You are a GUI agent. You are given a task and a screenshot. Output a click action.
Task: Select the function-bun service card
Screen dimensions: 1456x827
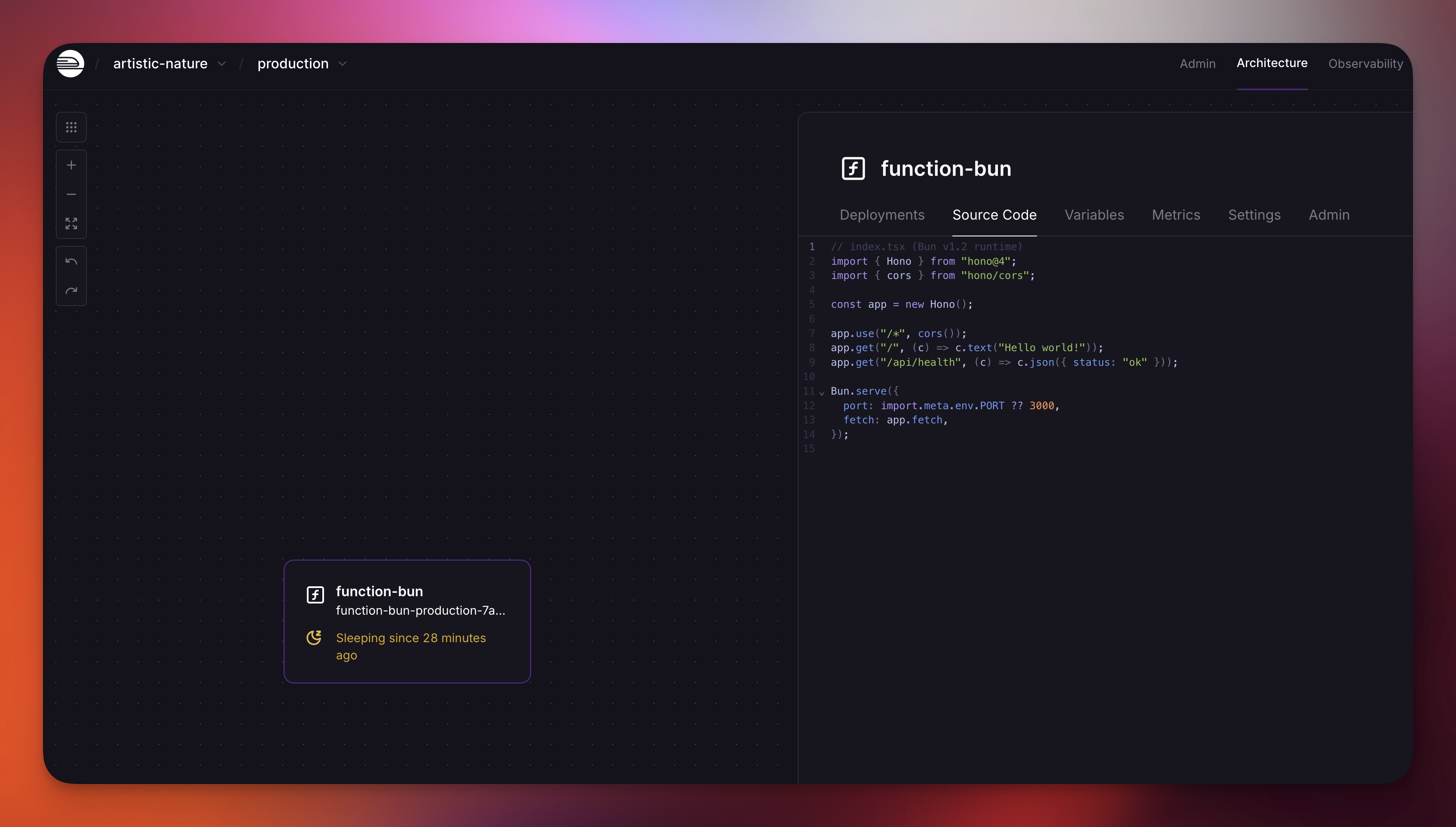(x=407, y=621)
